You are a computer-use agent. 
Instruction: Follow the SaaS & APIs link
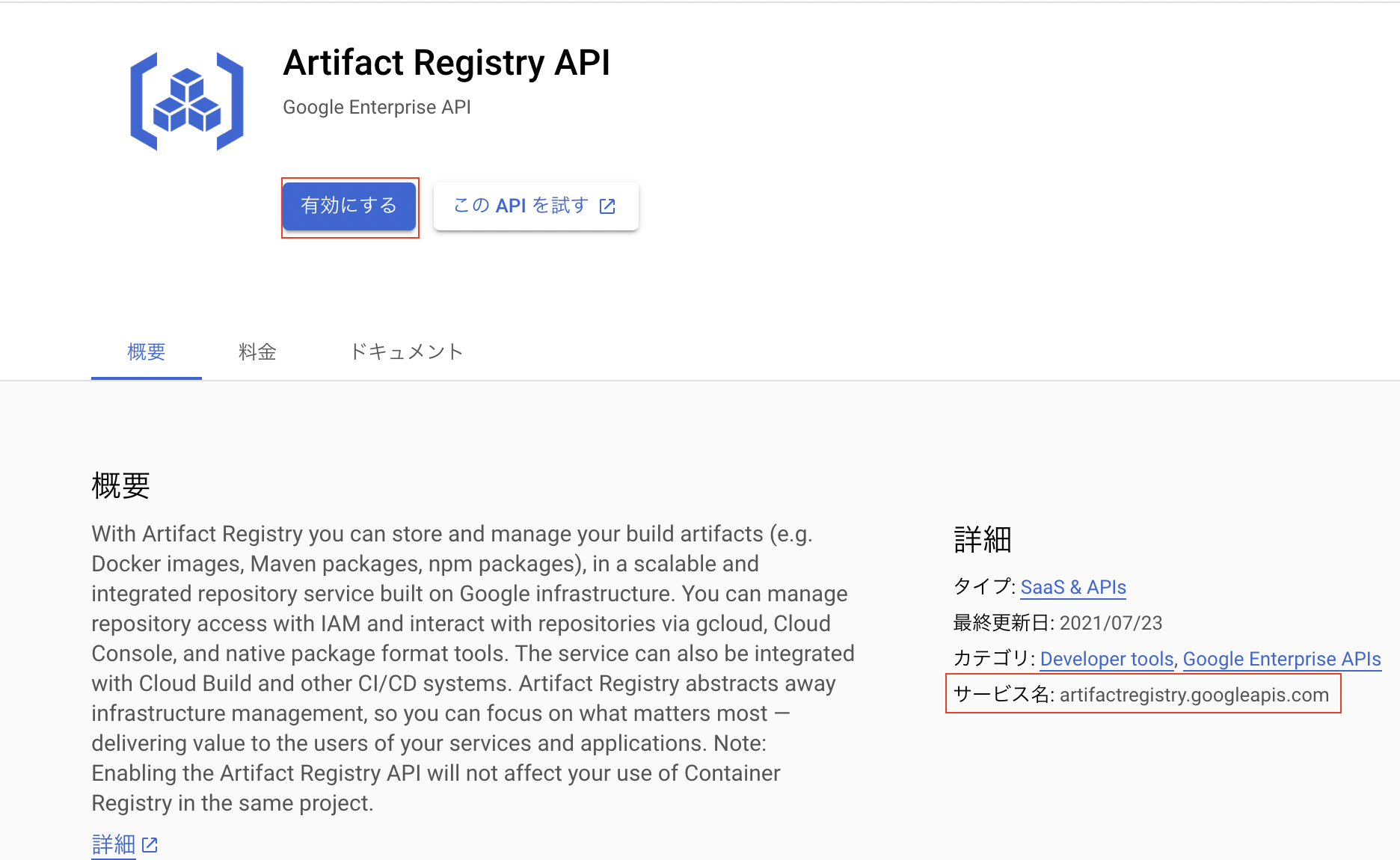1072,587
